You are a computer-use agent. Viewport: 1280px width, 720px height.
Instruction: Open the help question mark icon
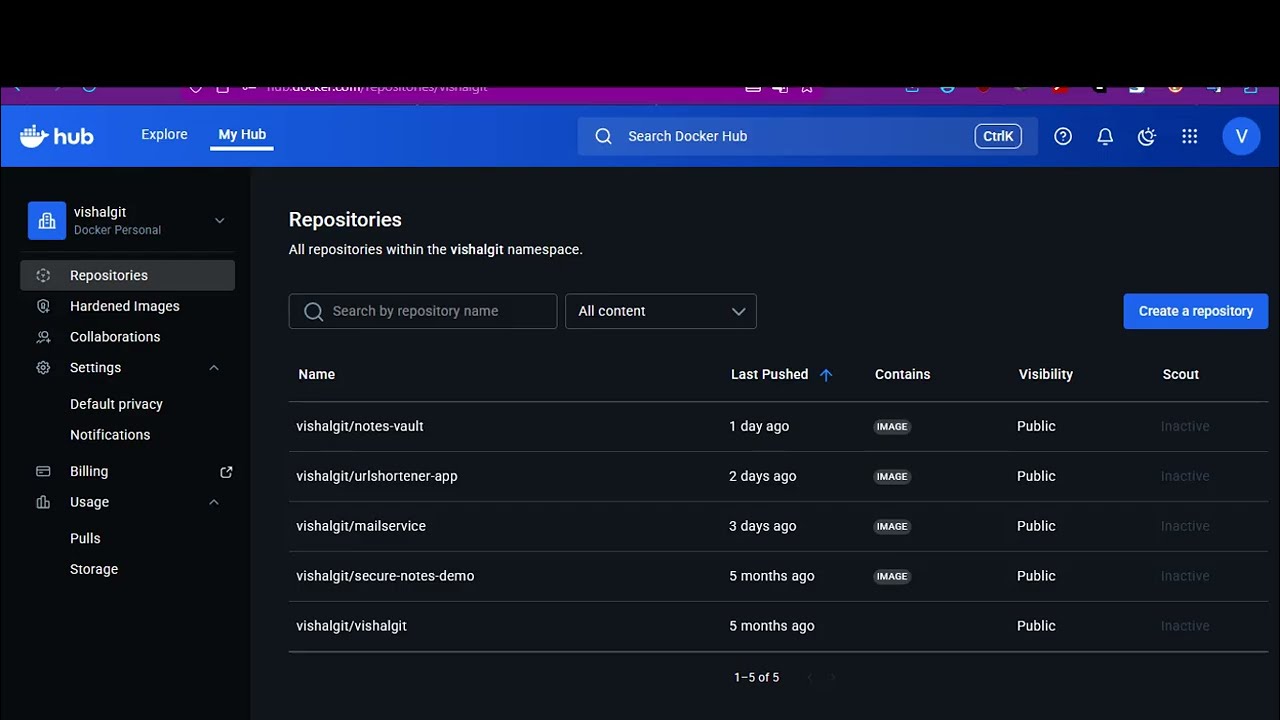[1063, 136]
